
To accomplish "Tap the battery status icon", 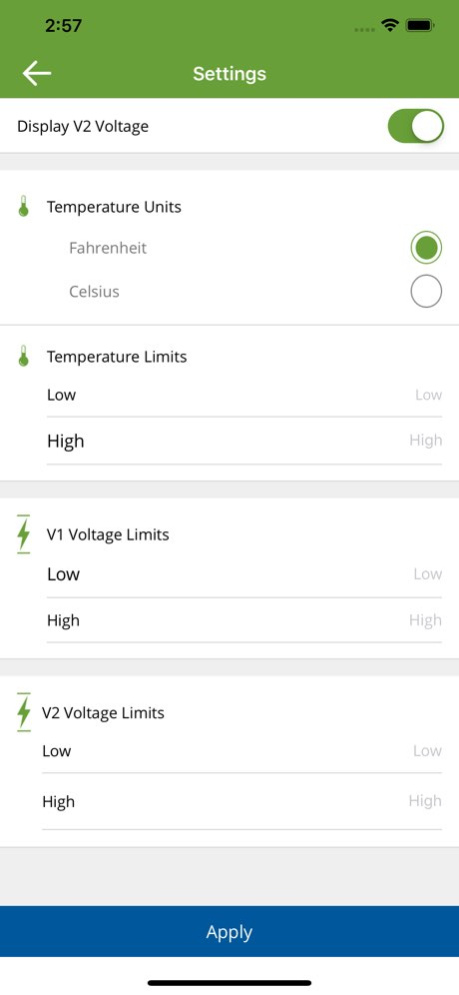I will 420,25.
